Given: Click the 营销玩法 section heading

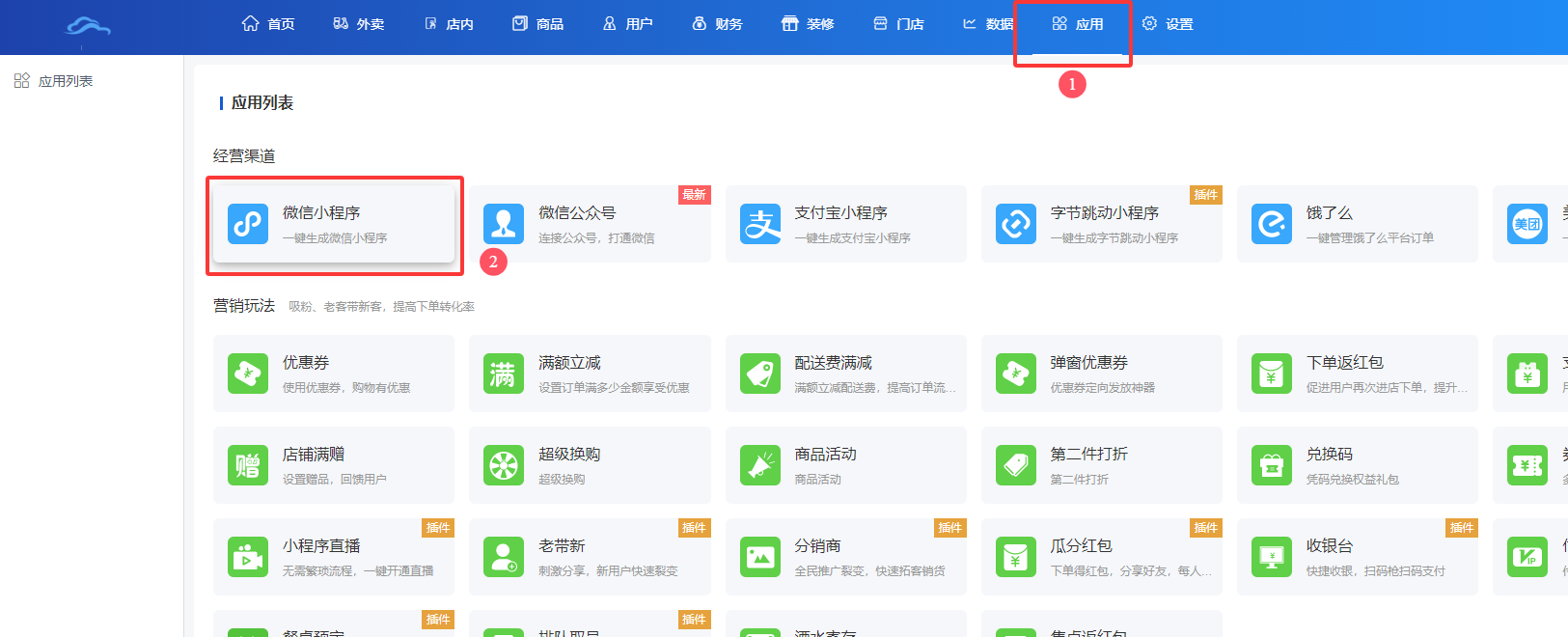Looking at the screenshot, I should coord(244,306).
